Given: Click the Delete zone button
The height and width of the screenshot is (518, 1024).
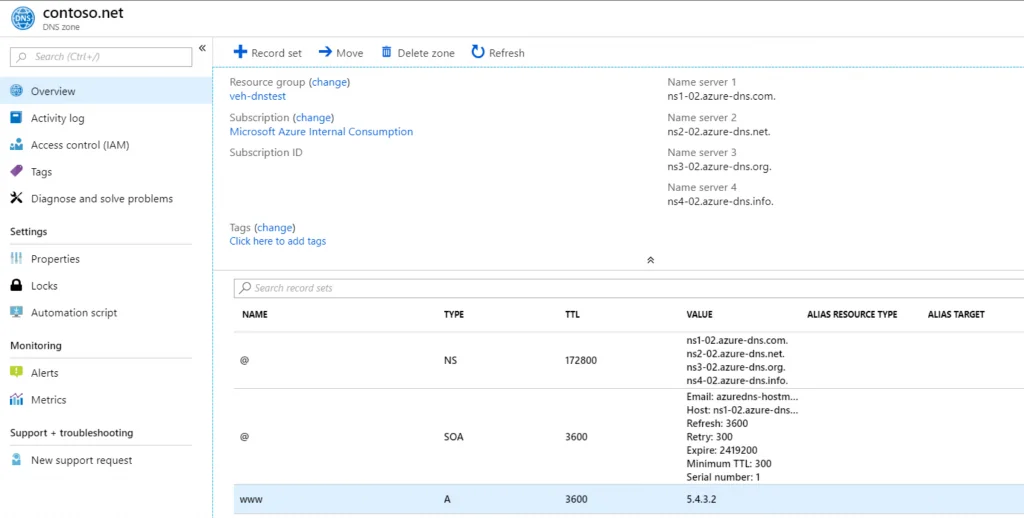Looking at the screenshot, I should coord(418,53).
